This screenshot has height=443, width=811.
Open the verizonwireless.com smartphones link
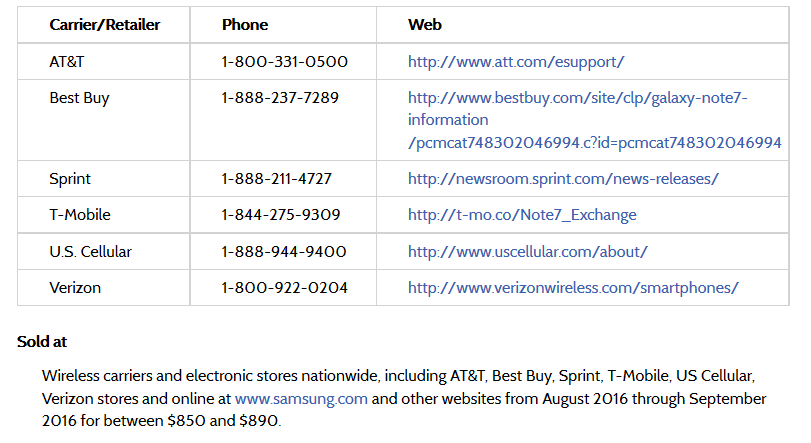pyautogui.click(x=573, y=288)
